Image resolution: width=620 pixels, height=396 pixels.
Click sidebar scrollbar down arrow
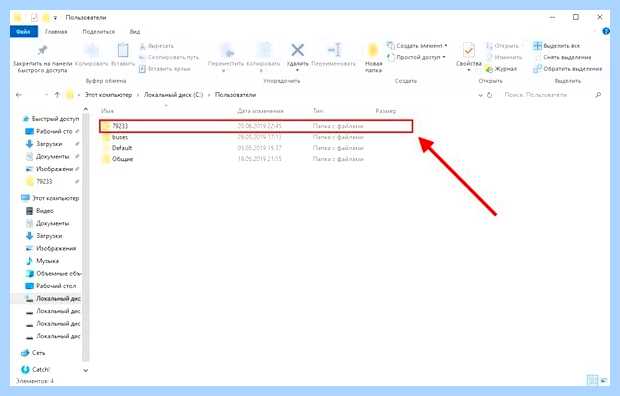click(86, 371)
